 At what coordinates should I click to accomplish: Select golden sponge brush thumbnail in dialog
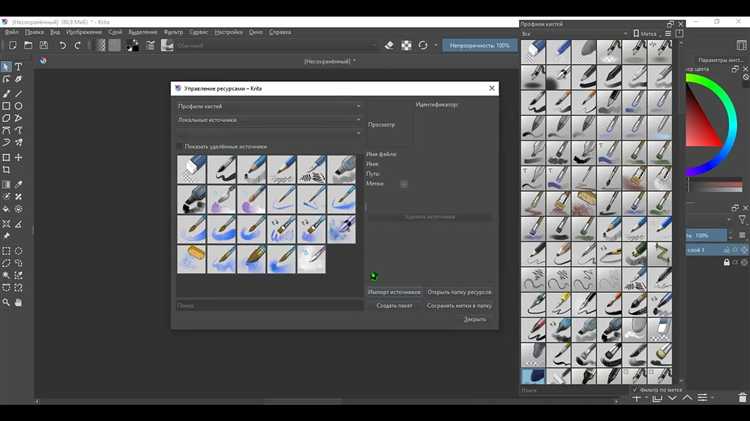pos(192,259)
